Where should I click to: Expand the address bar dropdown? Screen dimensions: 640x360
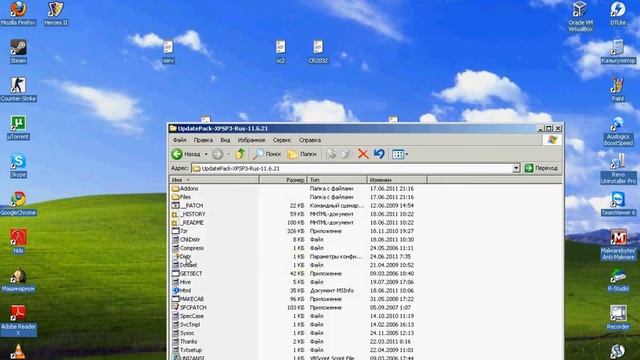click(516, 168)
